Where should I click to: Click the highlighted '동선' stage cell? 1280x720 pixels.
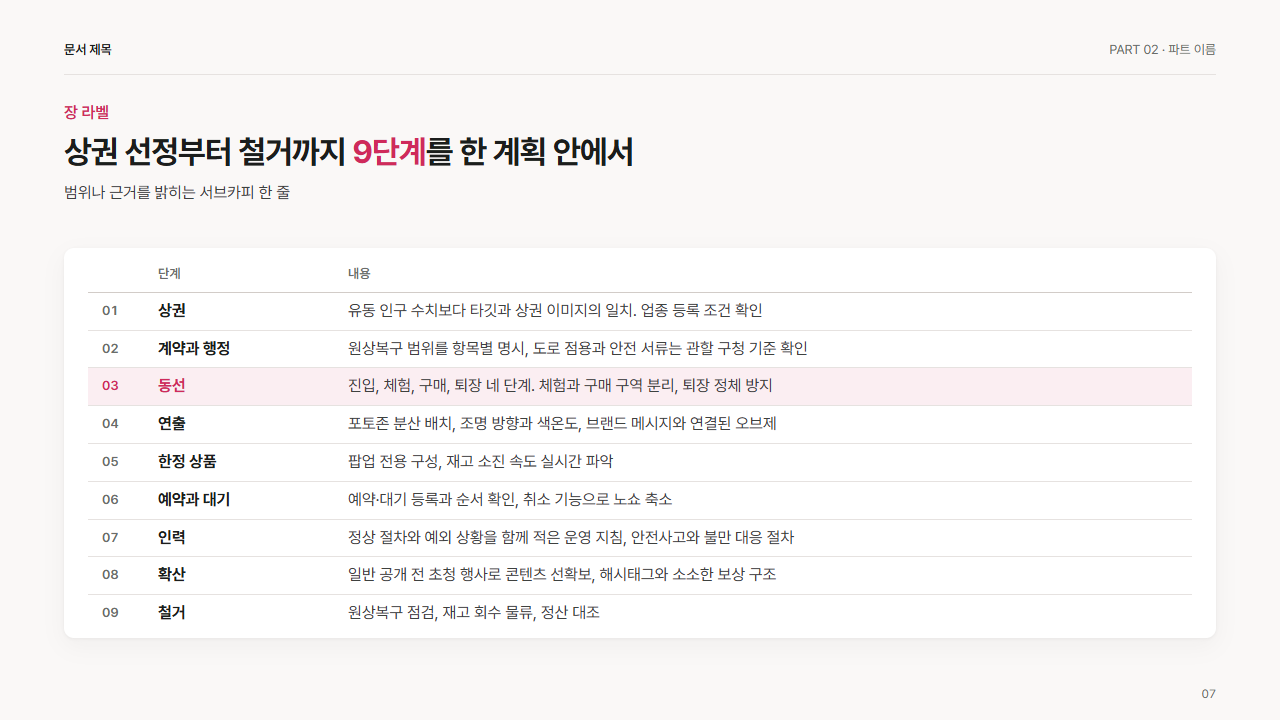tap(172, 386)
